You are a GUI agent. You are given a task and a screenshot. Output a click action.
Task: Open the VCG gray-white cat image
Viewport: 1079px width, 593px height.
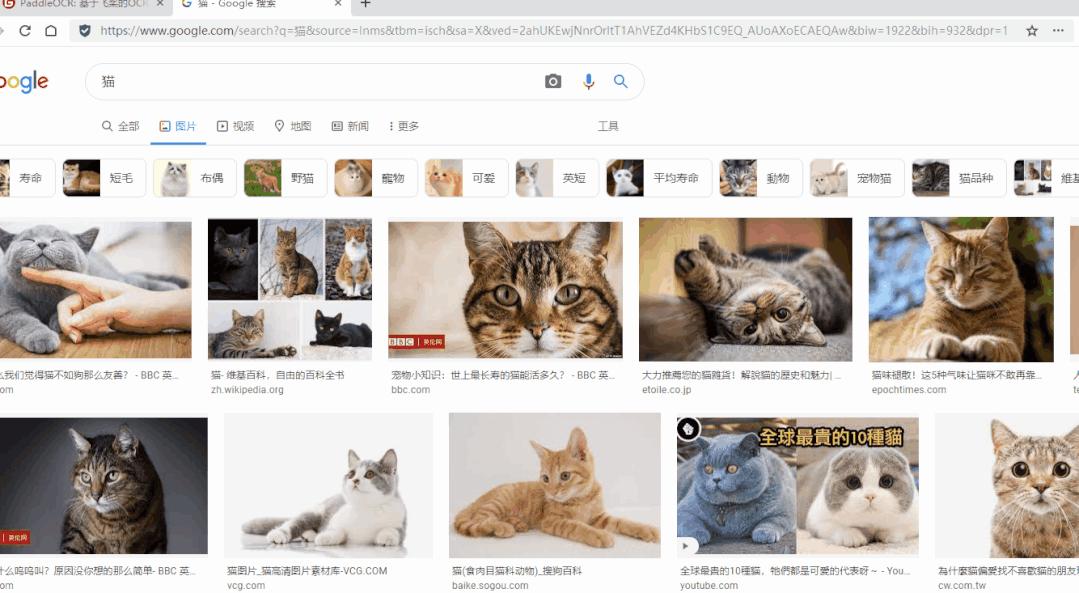[x=328, y=485]
